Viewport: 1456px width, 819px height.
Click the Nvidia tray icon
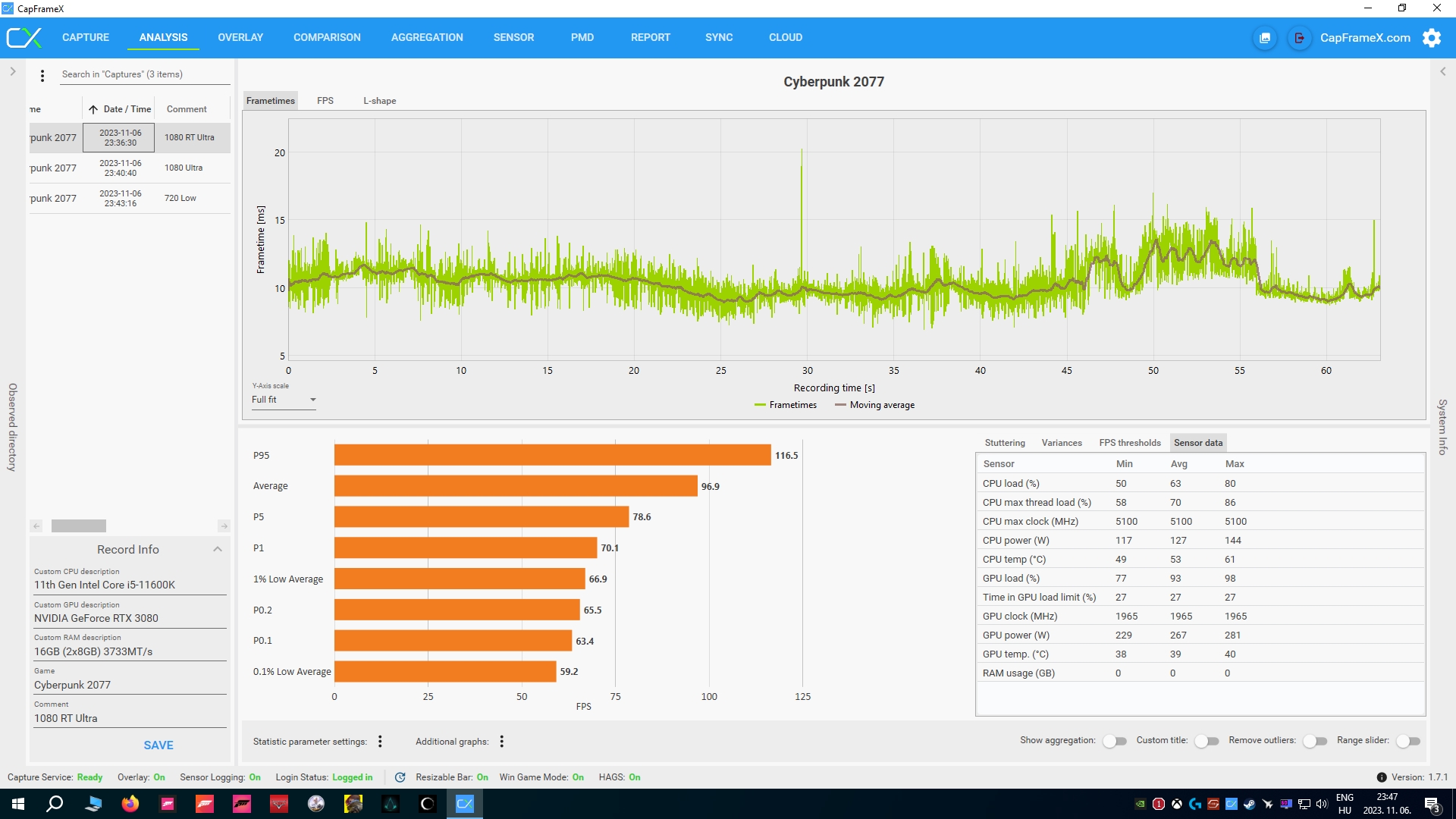(x=1140, y=804)
